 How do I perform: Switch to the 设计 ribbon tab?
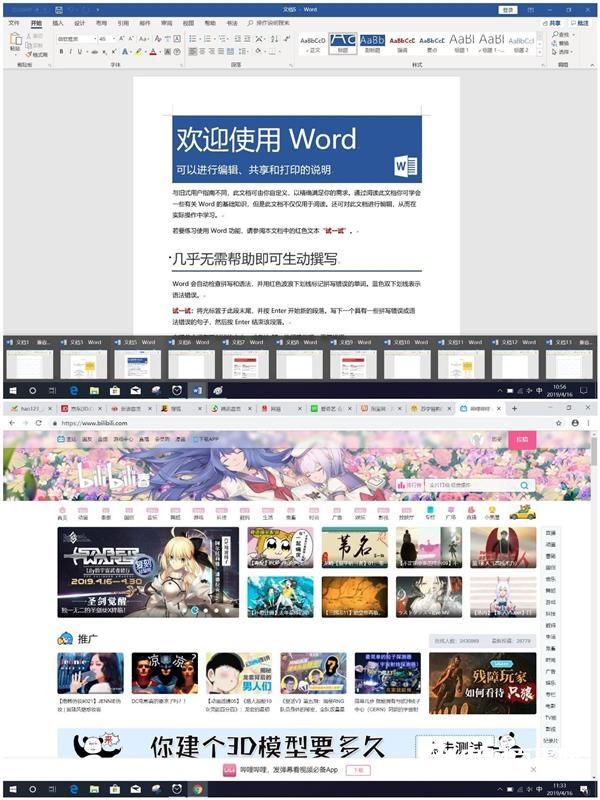(x=79, y=21)
